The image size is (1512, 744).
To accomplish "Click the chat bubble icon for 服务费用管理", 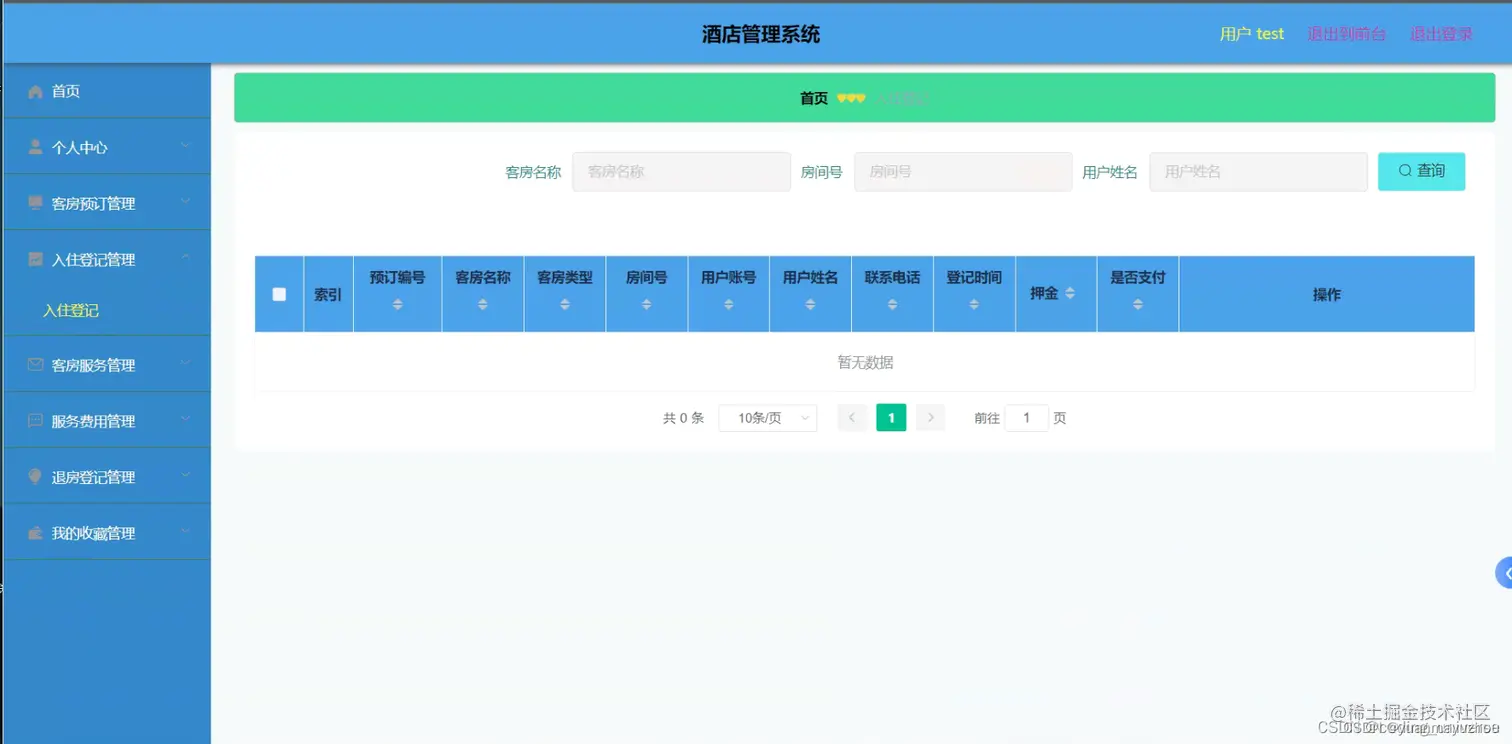I will point(36,421).
